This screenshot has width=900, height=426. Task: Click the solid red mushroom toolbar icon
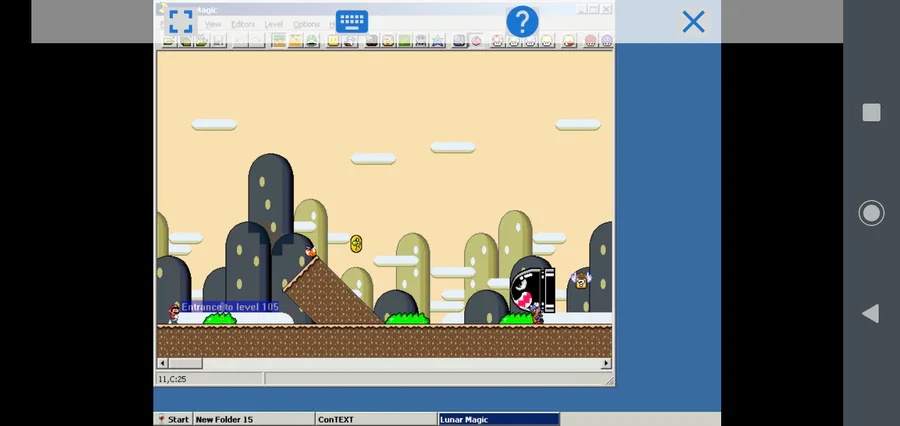tap(590, 40)
